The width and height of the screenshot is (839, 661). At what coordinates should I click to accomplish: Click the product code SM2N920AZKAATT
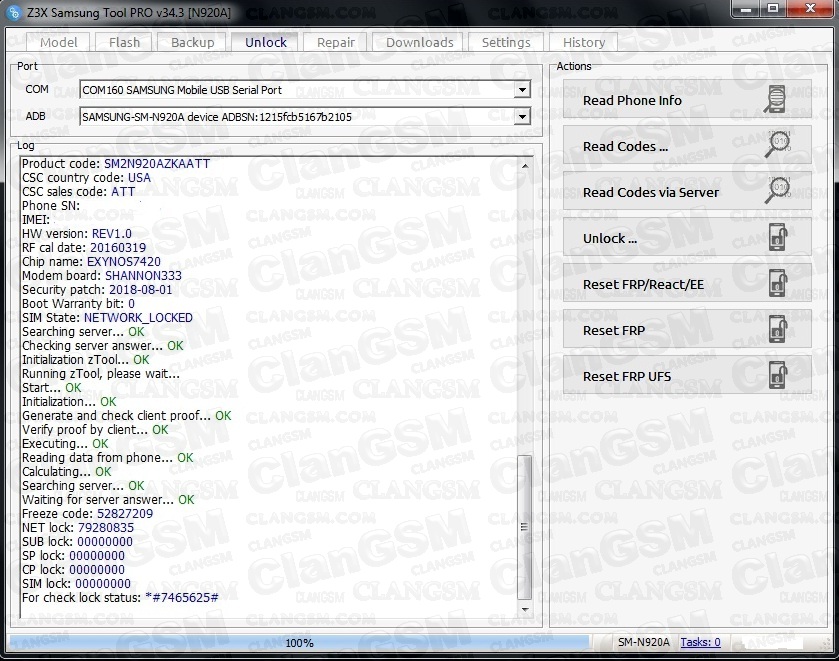pyautogui.click(x=157, y=164)
